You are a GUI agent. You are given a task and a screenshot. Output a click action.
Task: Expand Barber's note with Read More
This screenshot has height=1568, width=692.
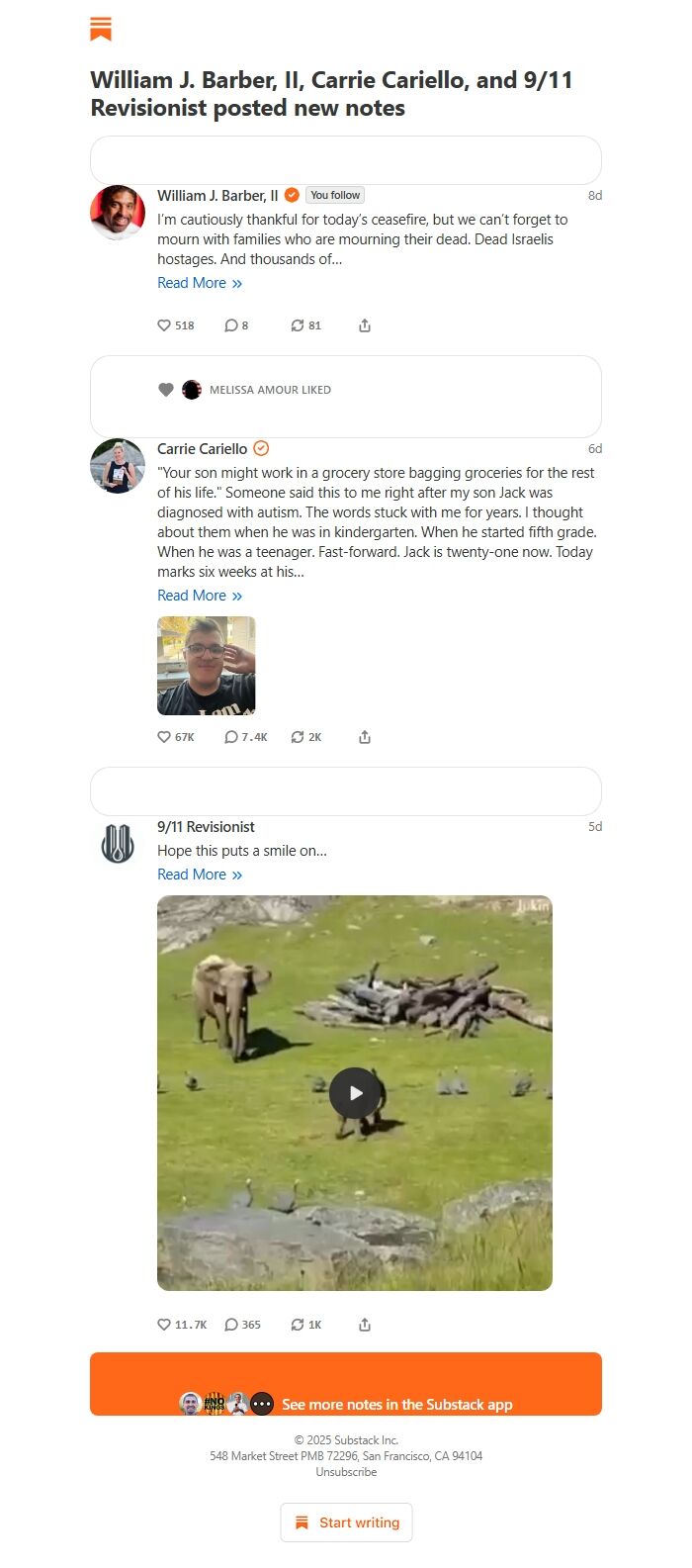point(200,283)
